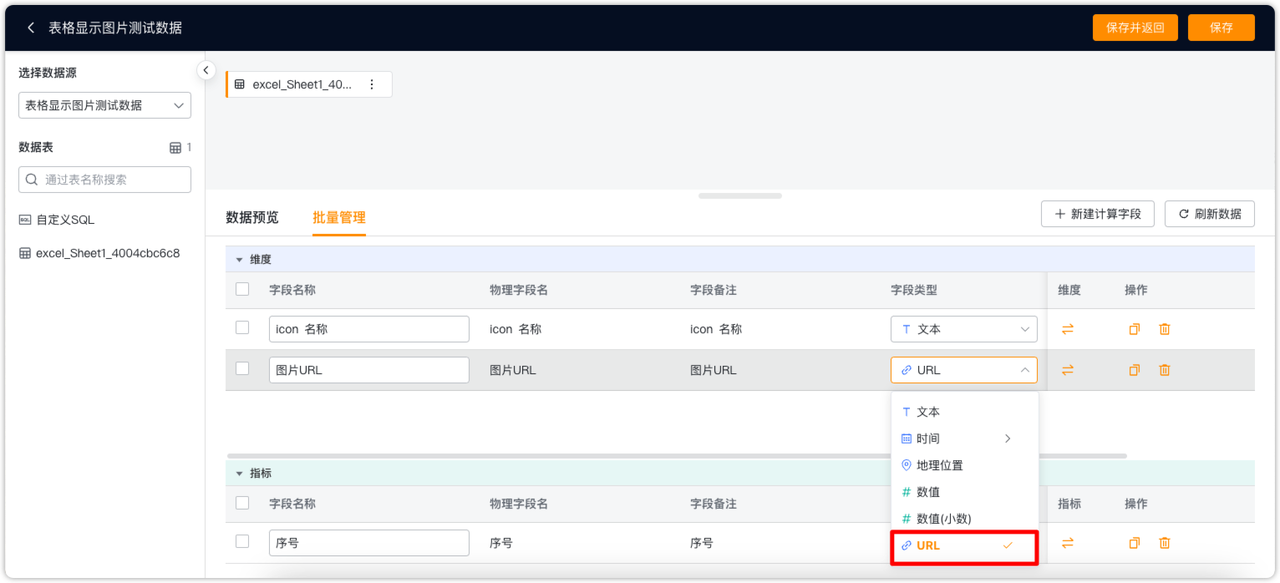The height and width of the screenshot is (583, 1280).
Task: Check the checkbox for the 图片URL row
Action: point(242,369)
